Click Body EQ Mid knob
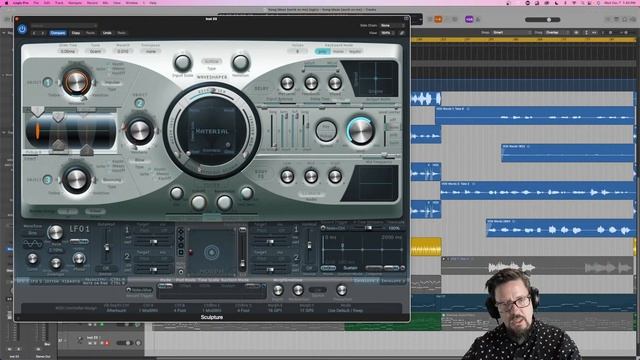 pos(311,176)
